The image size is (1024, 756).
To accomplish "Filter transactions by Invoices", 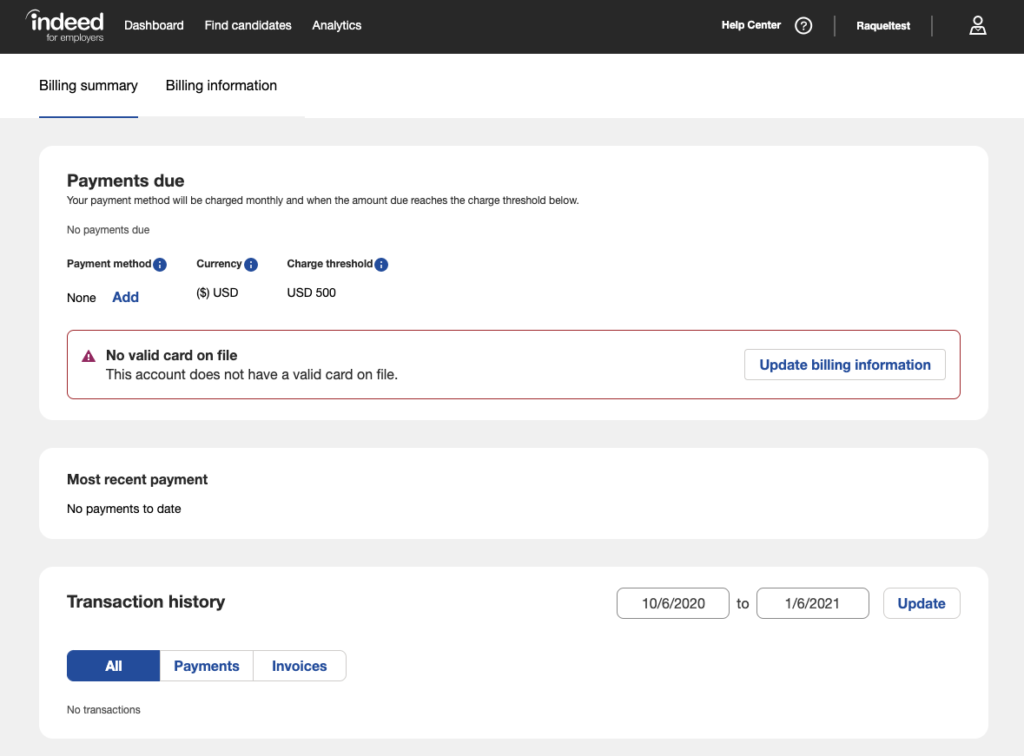I will pyautogui.click(x=299, y=665).
